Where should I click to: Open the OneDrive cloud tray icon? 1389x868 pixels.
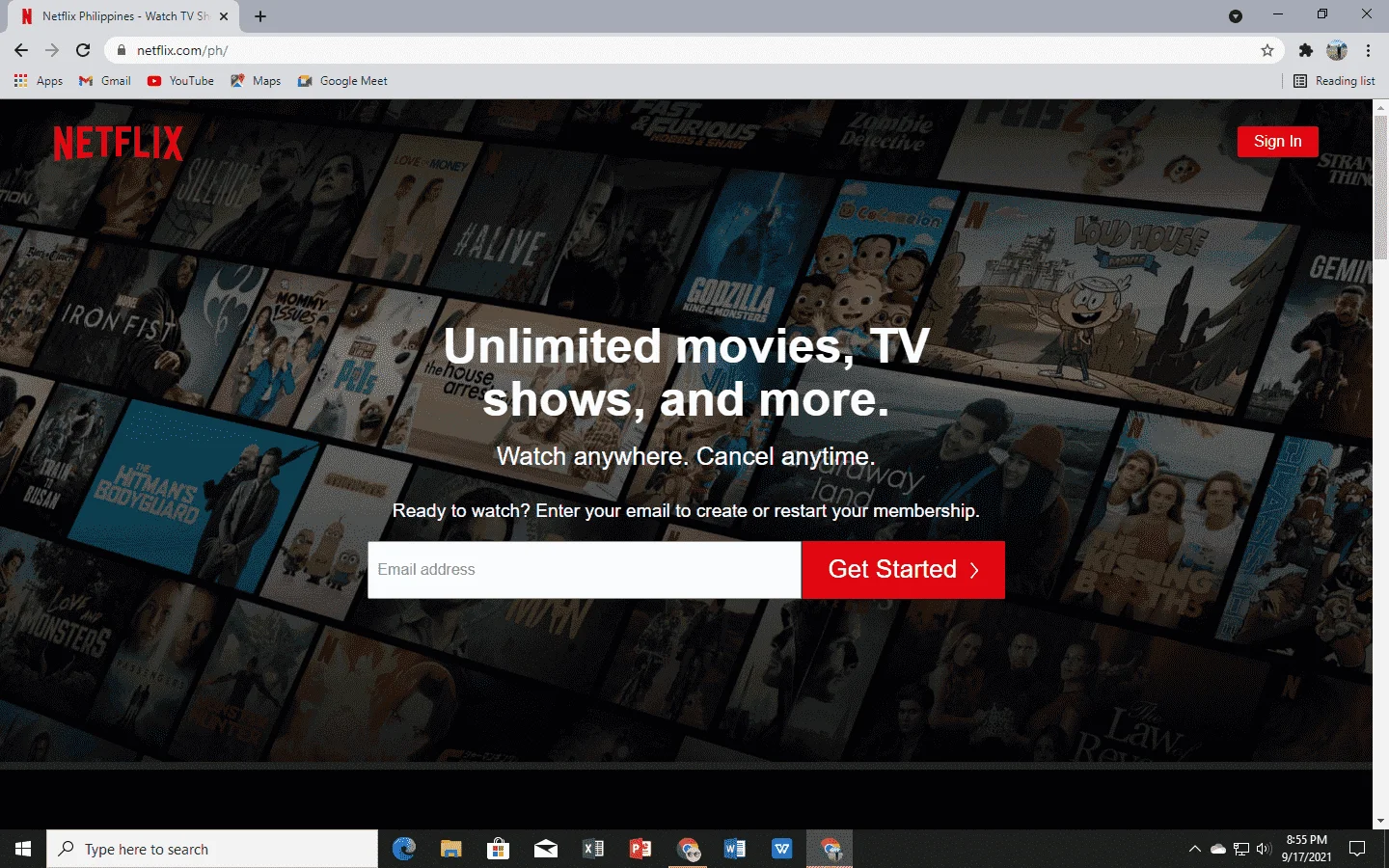pos(1217,849)
